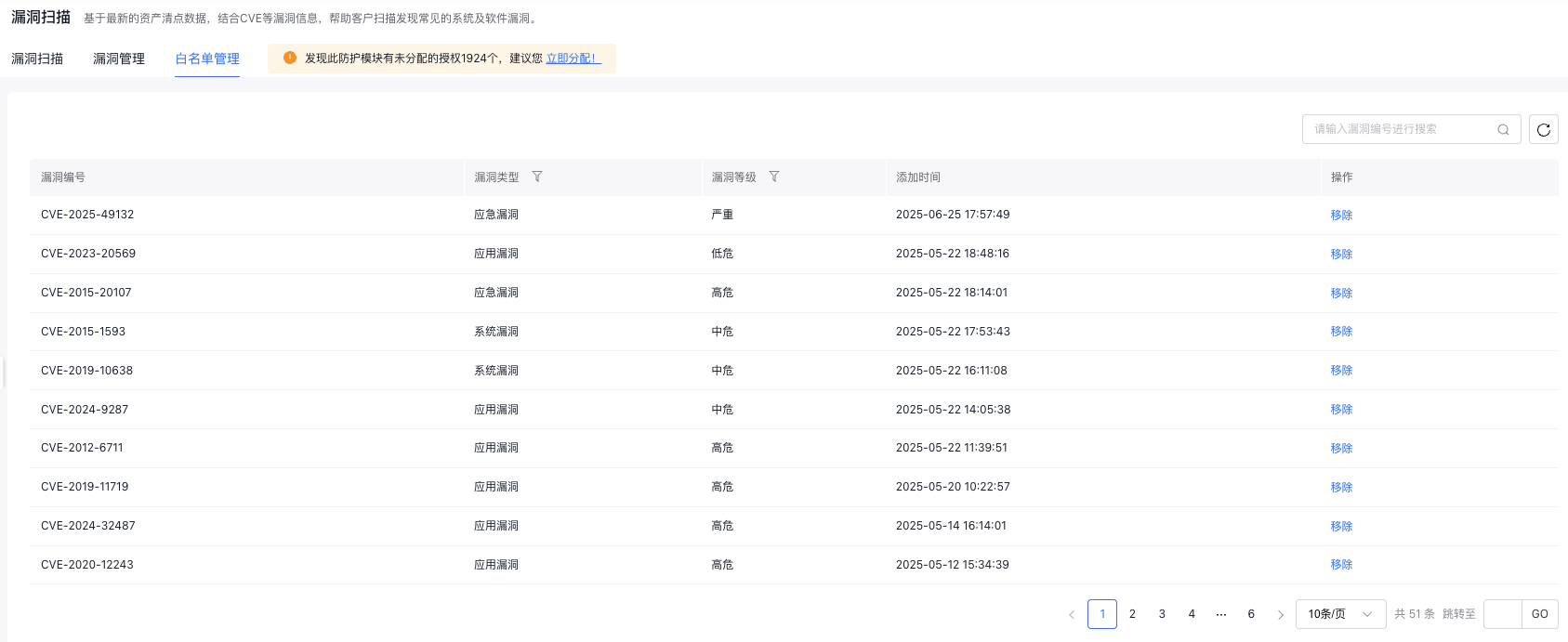This screenshot has height=642, width=1568.
Task: Click 移除 for CVE-2015-1593
Action: pyautogui.click(x=1341, y=331)
